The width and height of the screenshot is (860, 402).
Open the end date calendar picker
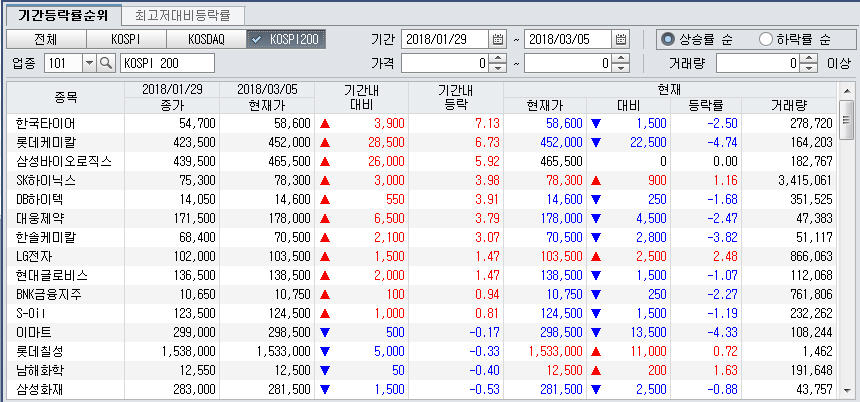(x=621, y=39)
